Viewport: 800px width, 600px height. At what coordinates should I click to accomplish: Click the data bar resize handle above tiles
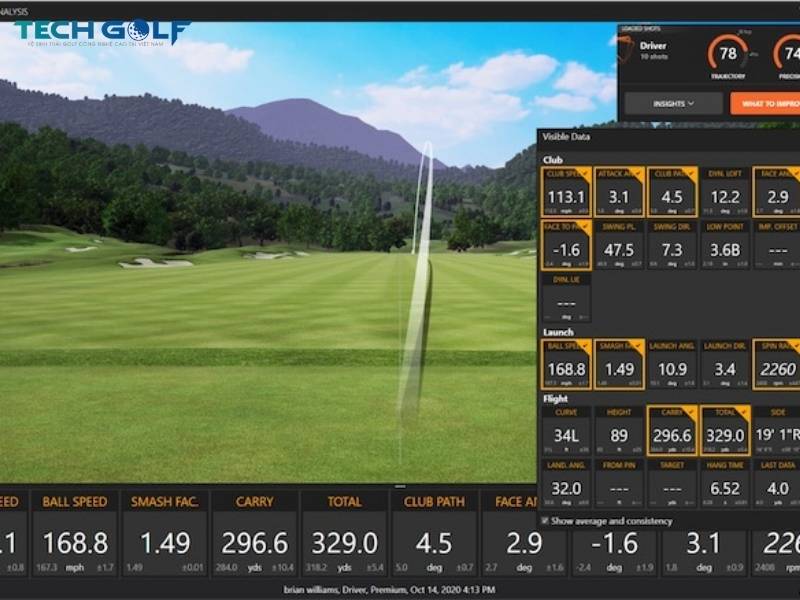[400, 486]
